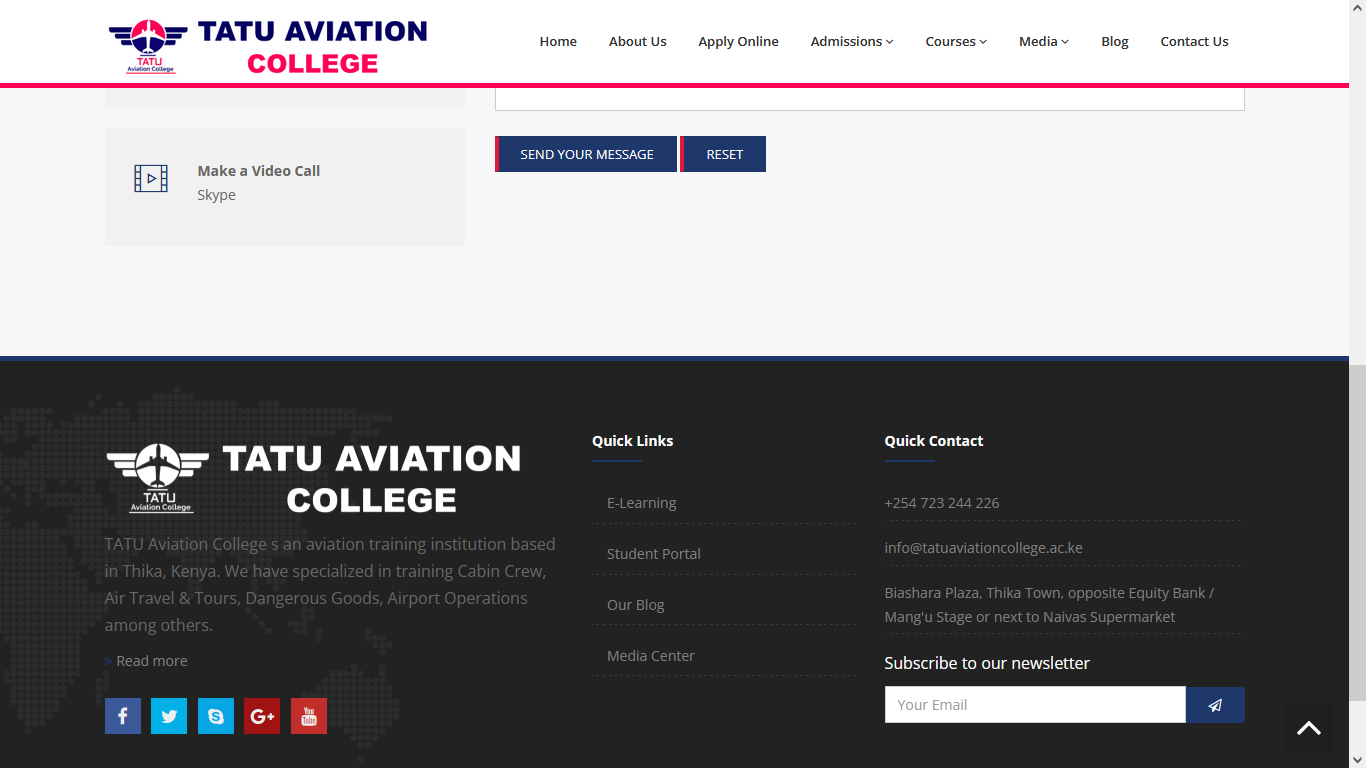Image resolution: width=1366 pixels, height=768 pixels.
Task: Open the E-Learning quick link
Action: (641, 503)
